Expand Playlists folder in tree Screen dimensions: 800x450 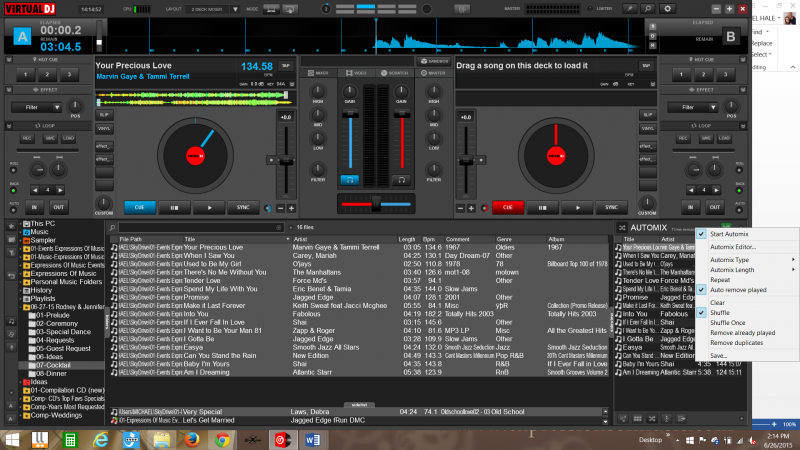pyautogui.click(x=21, y=298)
